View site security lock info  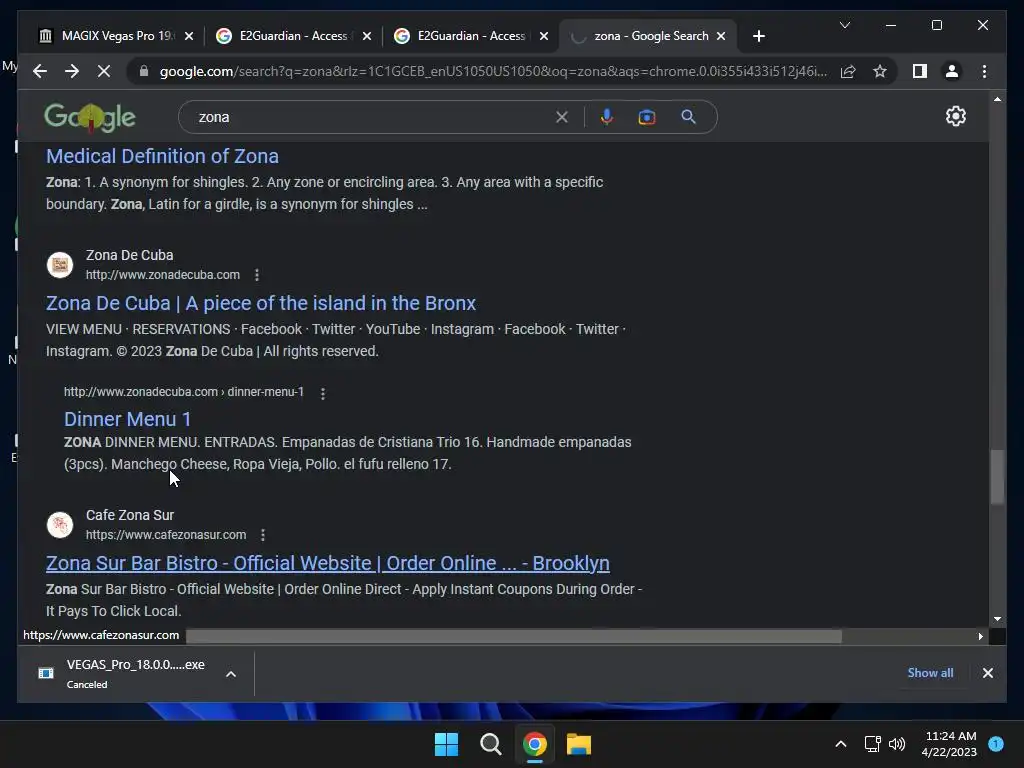point(144,71)
